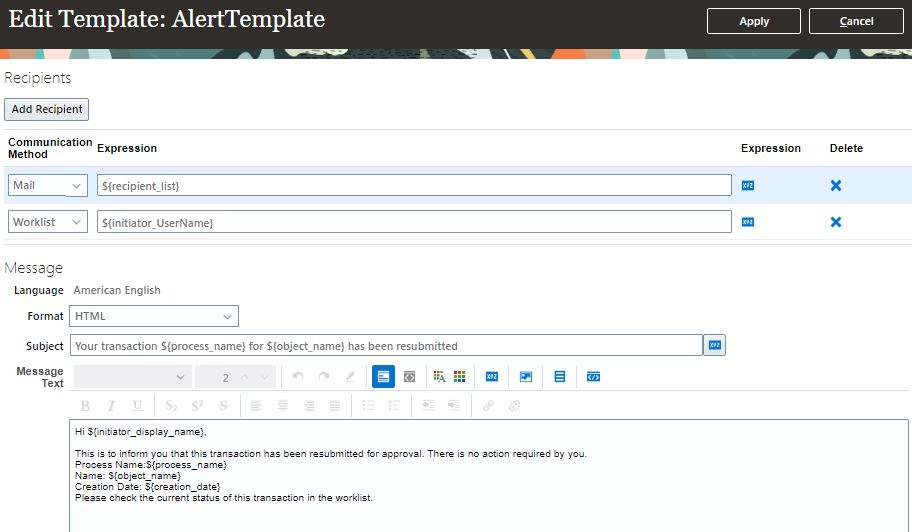Delete the Mail recipient row

836,186
